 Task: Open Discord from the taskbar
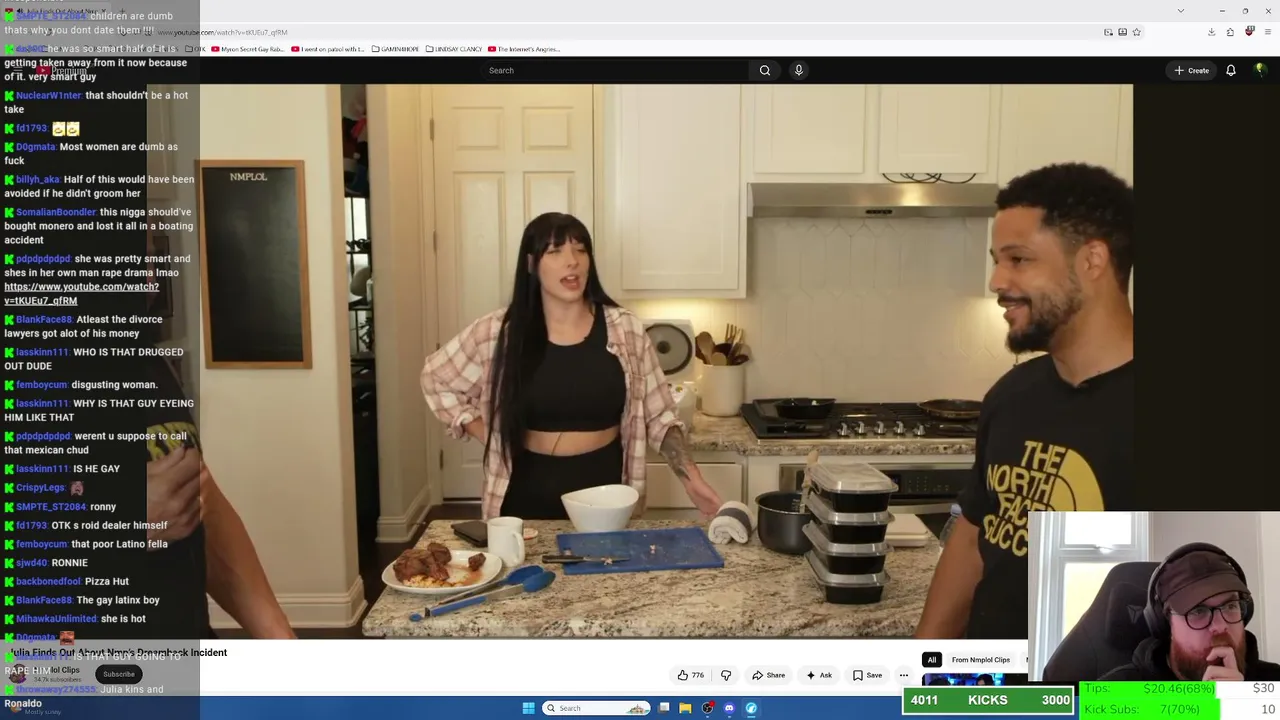729,708
